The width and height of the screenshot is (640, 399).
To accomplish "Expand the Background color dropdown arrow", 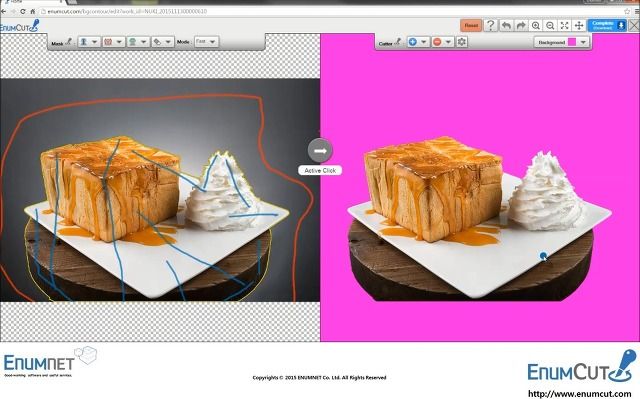I will coord(583,42).
